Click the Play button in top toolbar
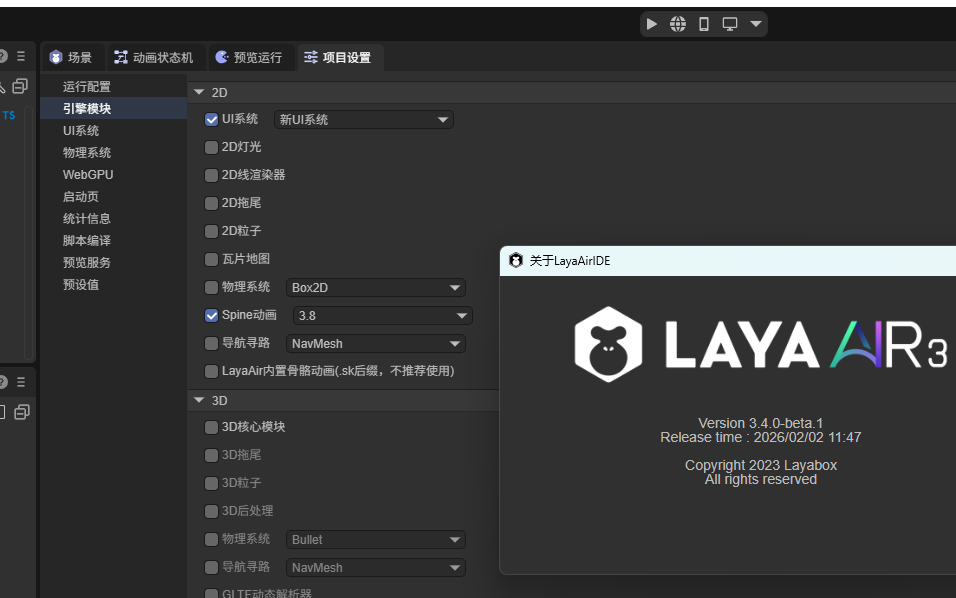 tap(652, 24)
